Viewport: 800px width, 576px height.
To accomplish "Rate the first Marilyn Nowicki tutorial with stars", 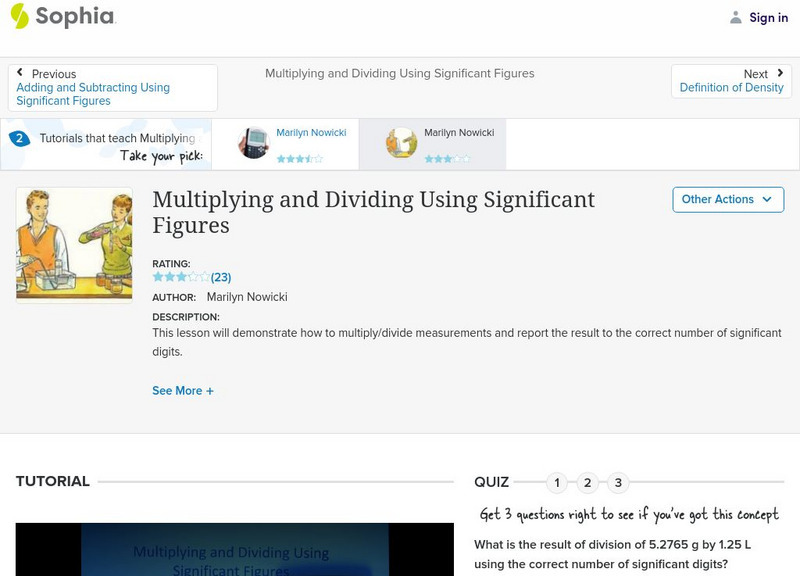I will coord(301,155).
